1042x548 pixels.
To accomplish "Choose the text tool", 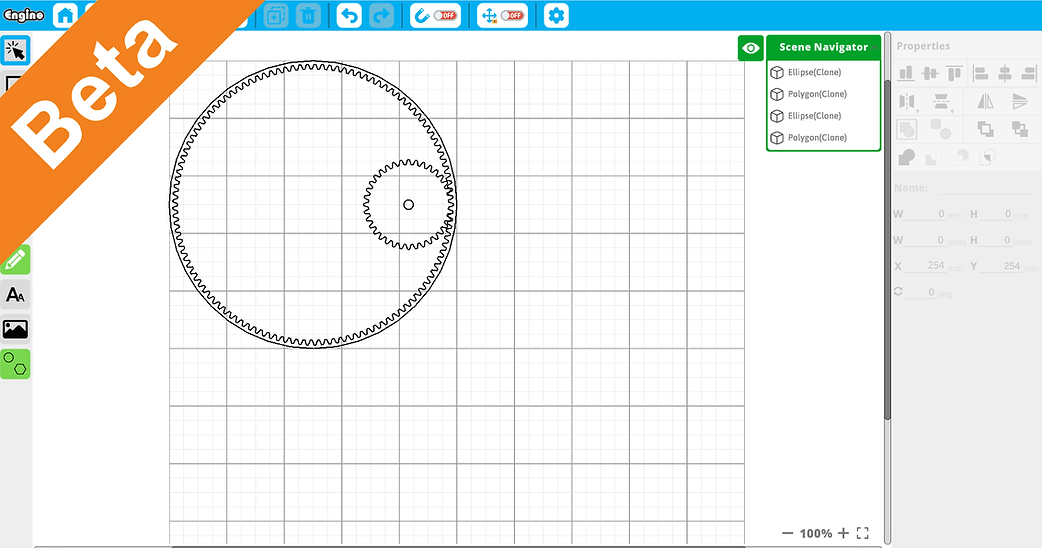I will pos(15,295).
